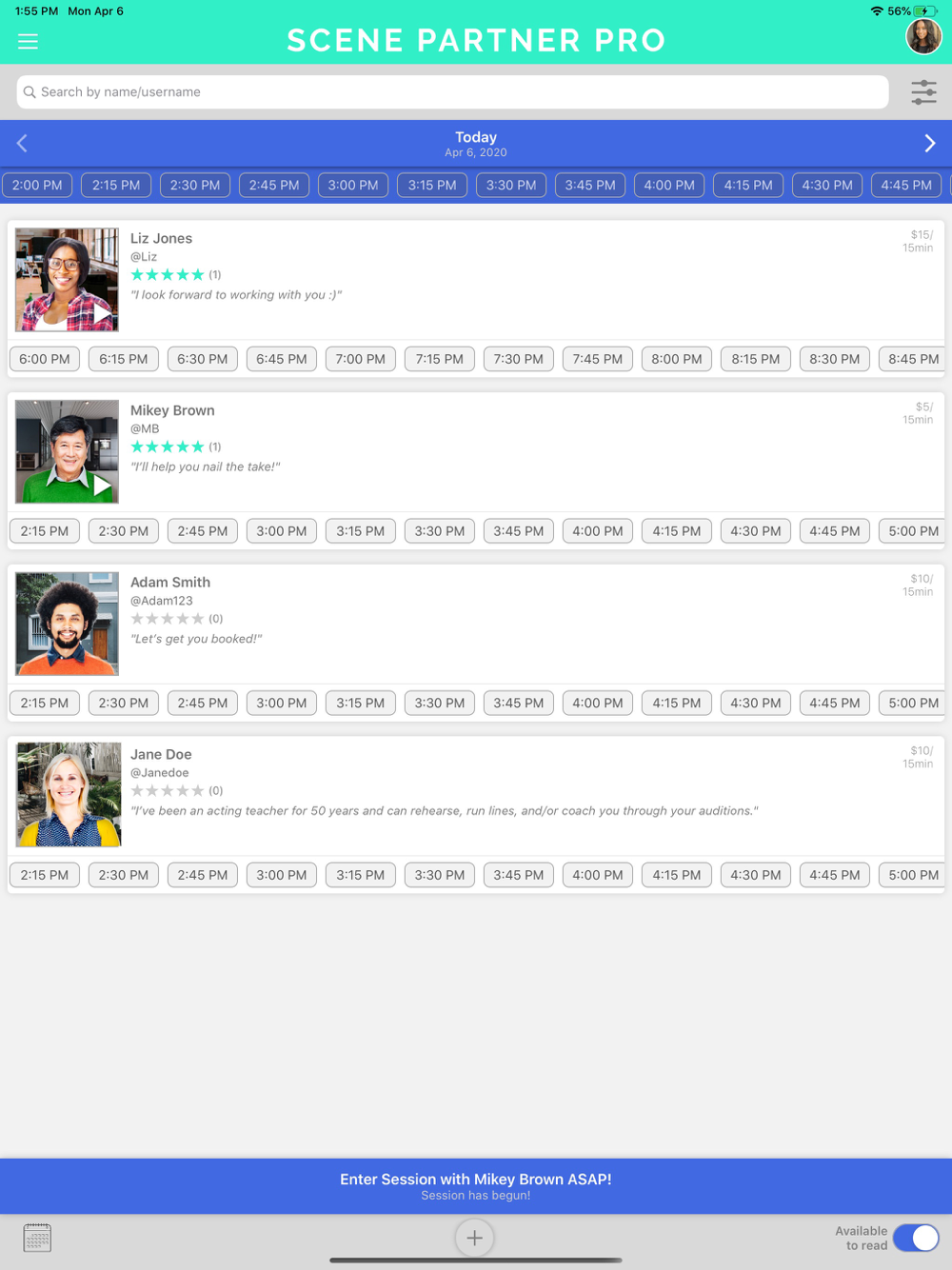Screen dimensions: 952x1270
Task: Book Mikey Brown at 4:15 PM
Action: click(x=677, y=531)
